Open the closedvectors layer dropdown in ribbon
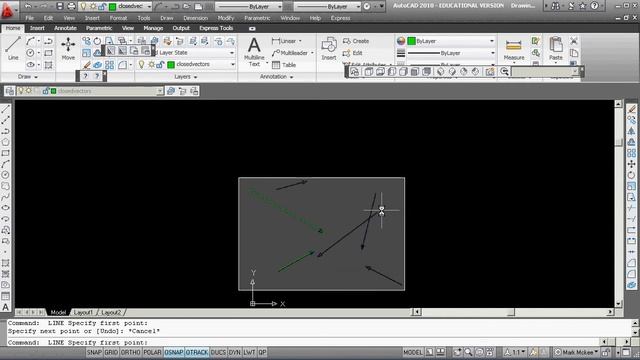The image size is (640, 360). coord(233,64)
